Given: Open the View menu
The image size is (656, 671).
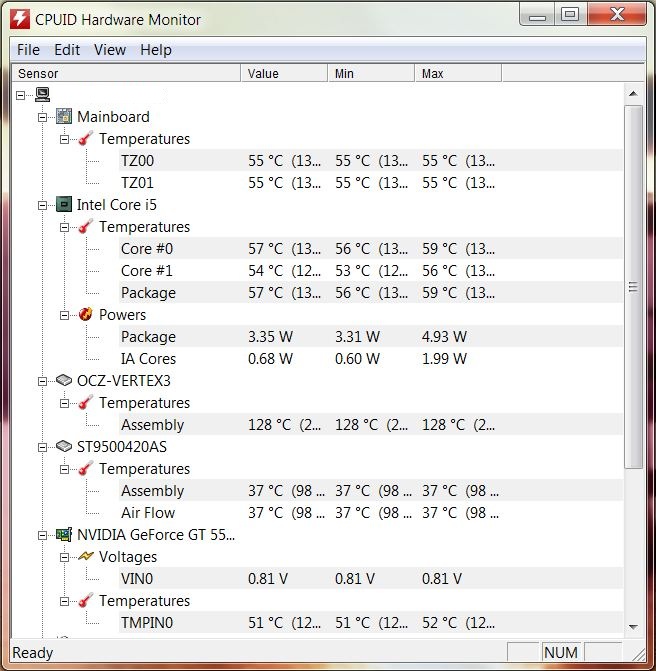Looking at the screenshot, I should point(110,50).
